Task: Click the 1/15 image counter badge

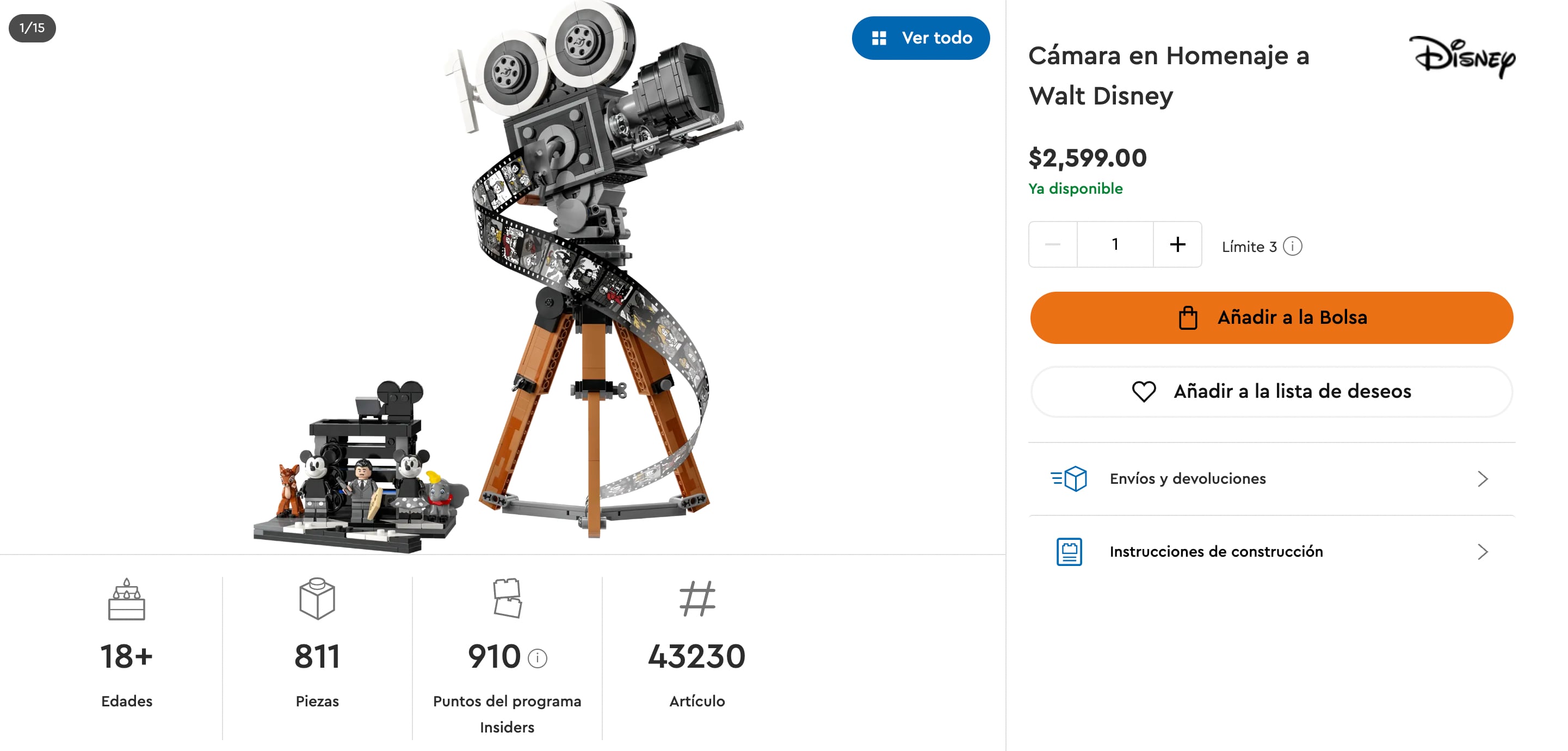Action: click(32, 28)
